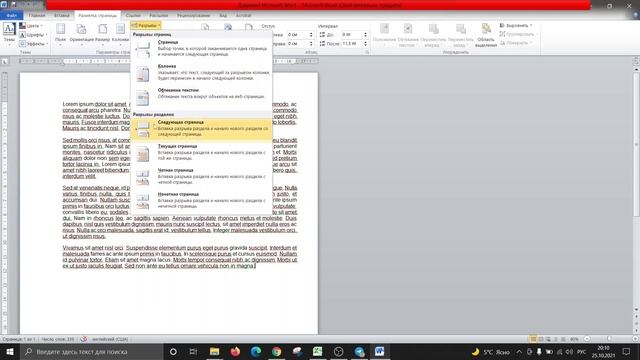This screenshot has height=360, width=640.
Task: Open the Темы (Themes) gallery button
Action: (x=9, y=33)
